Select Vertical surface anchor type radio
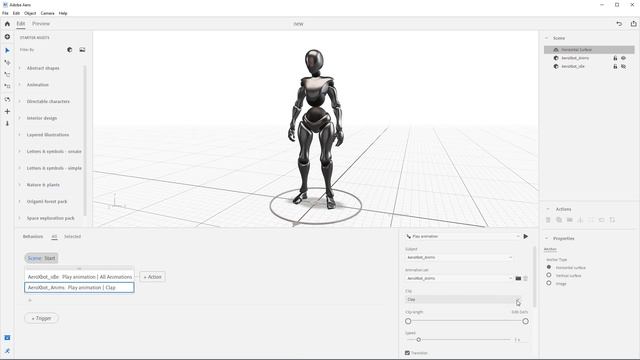640x360 pixels. [549, 275]
